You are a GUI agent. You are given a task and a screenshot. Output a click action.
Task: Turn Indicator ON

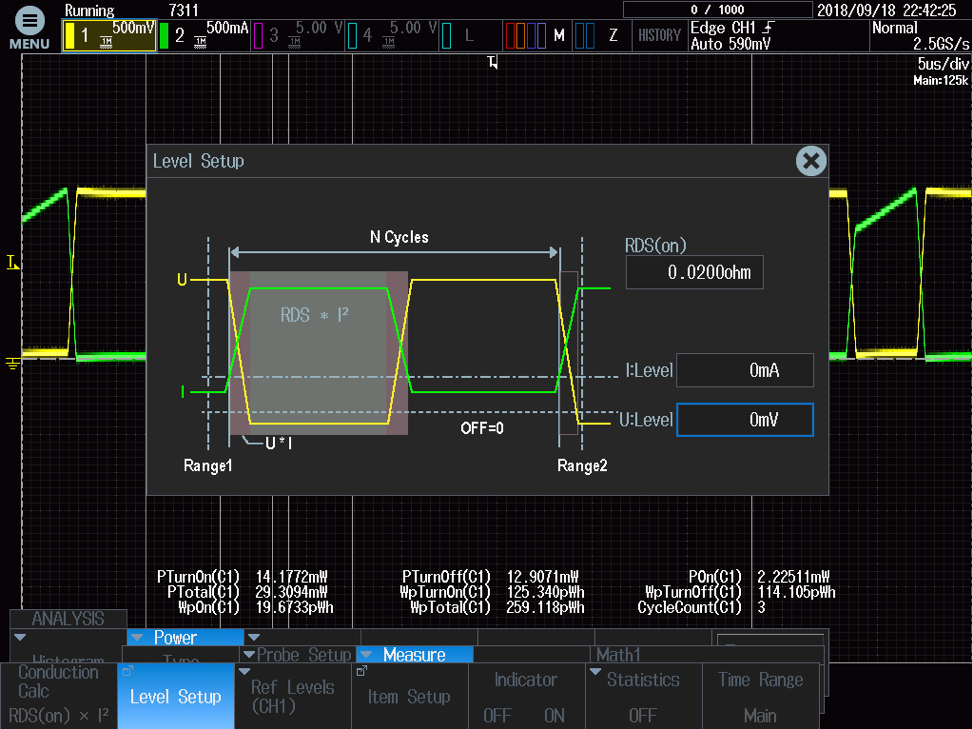click(554, 715)
